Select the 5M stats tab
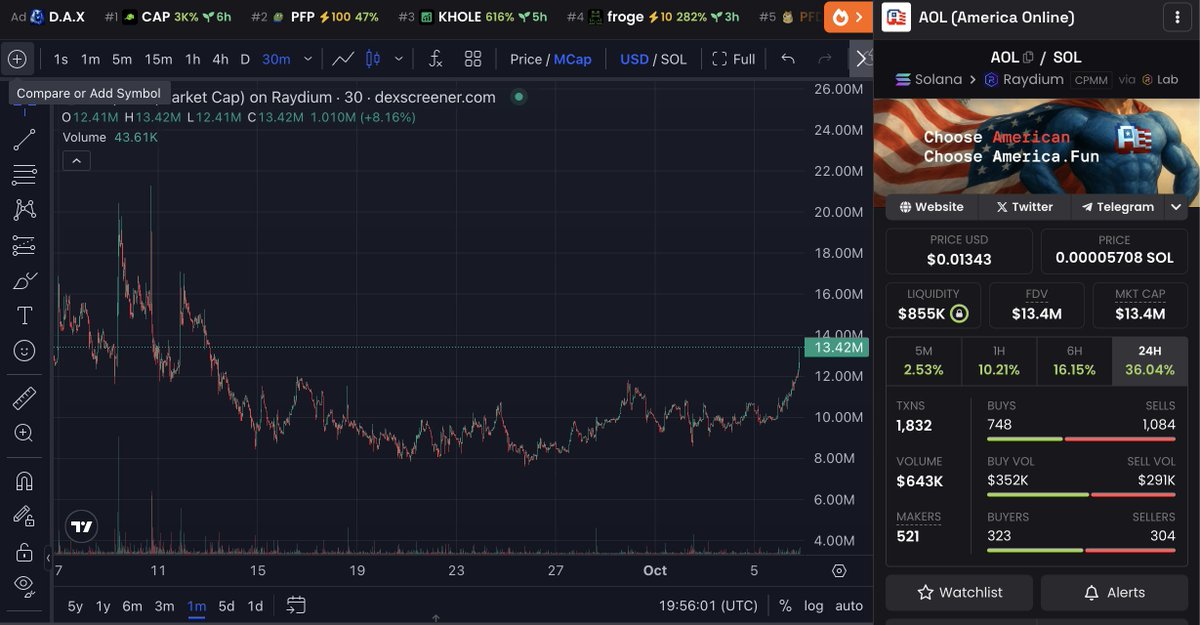 coord(923,361)
